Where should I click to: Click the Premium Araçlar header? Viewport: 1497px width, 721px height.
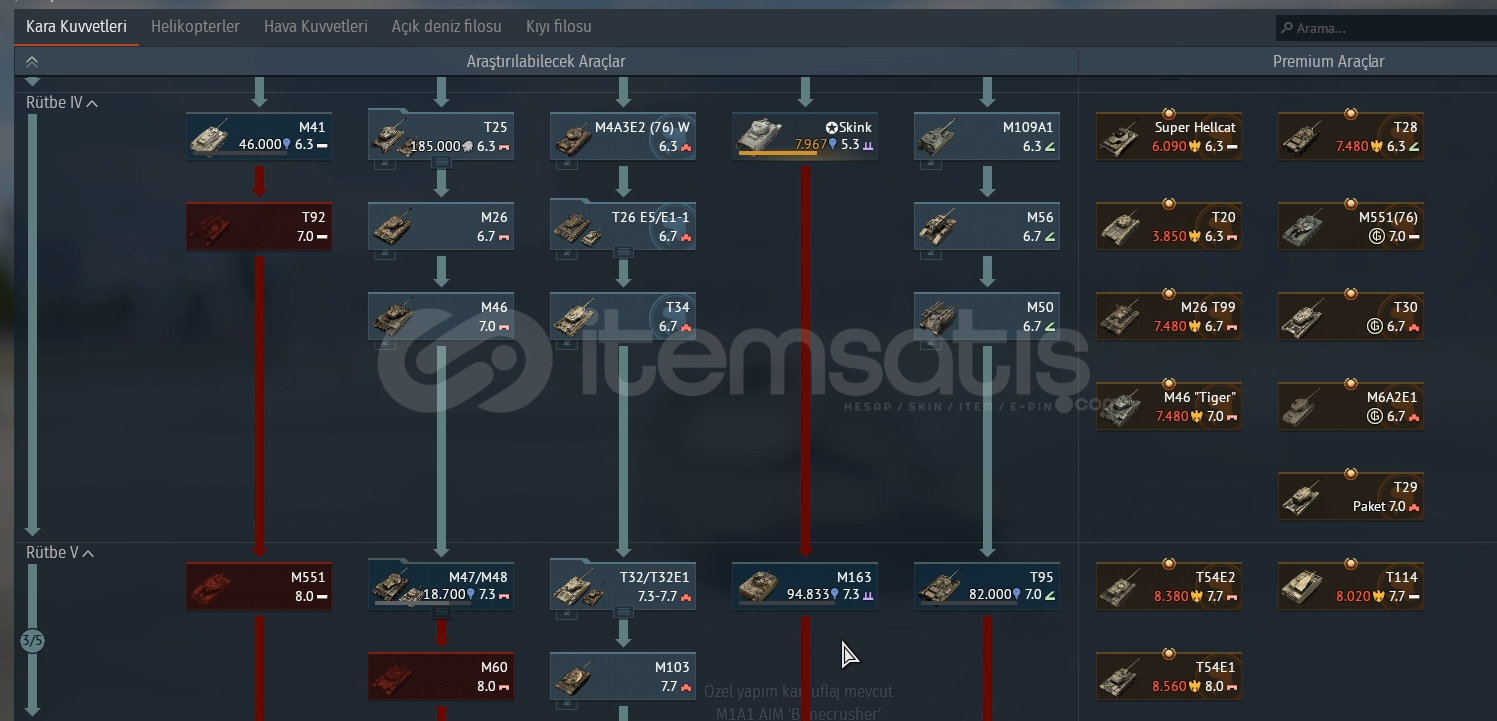[x=1329, y=62]
